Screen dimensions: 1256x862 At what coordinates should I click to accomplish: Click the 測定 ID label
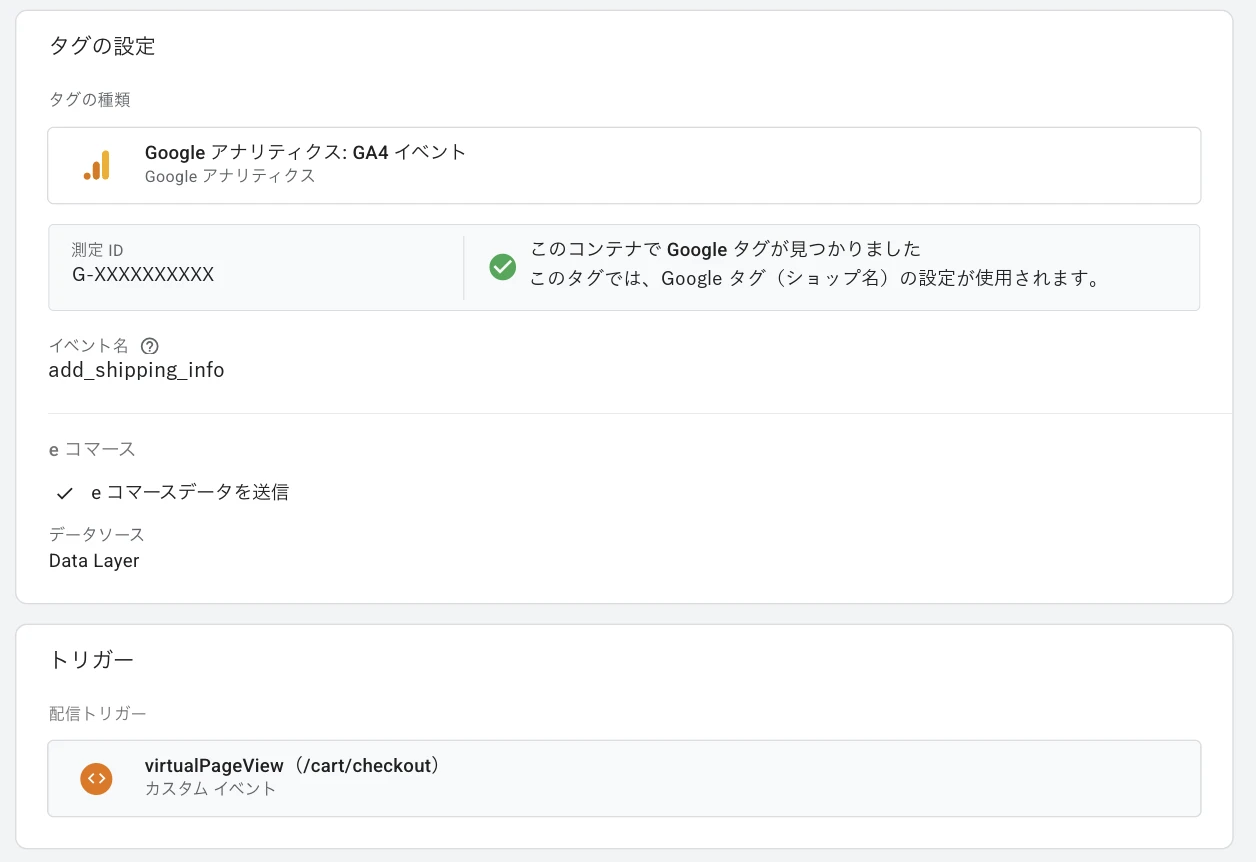click(97, 251)
